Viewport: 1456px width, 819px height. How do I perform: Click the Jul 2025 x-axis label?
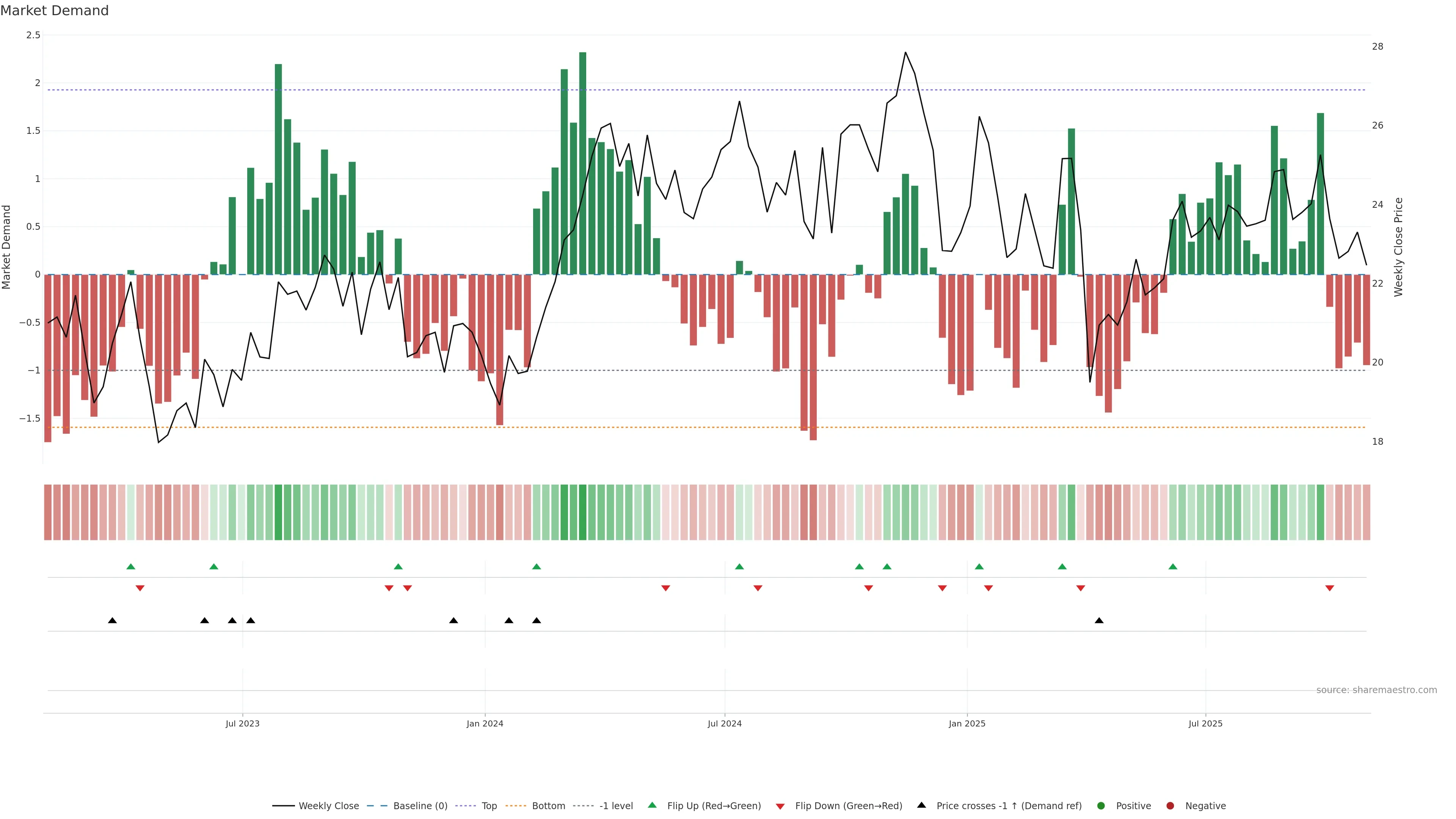(x=1205, y=723)
